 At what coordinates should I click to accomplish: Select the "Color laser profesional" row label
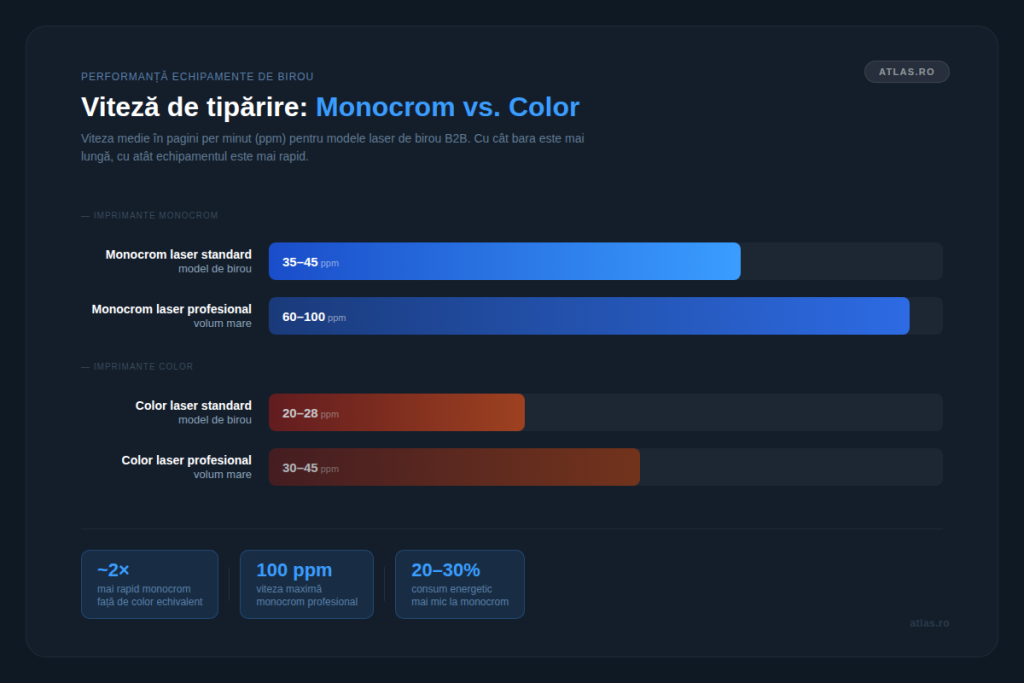186,461
